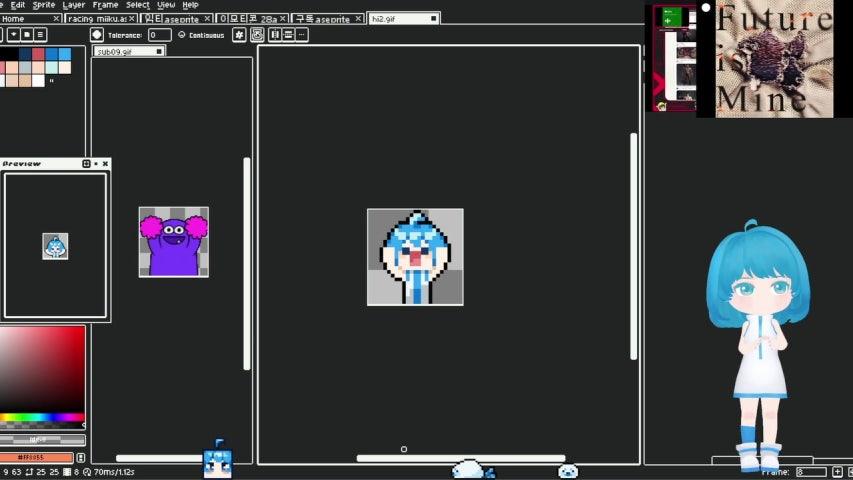The width and height of the screenshot is (853, 480).
Task: Click the plus button beside Frame field
Action: [837, 472]
